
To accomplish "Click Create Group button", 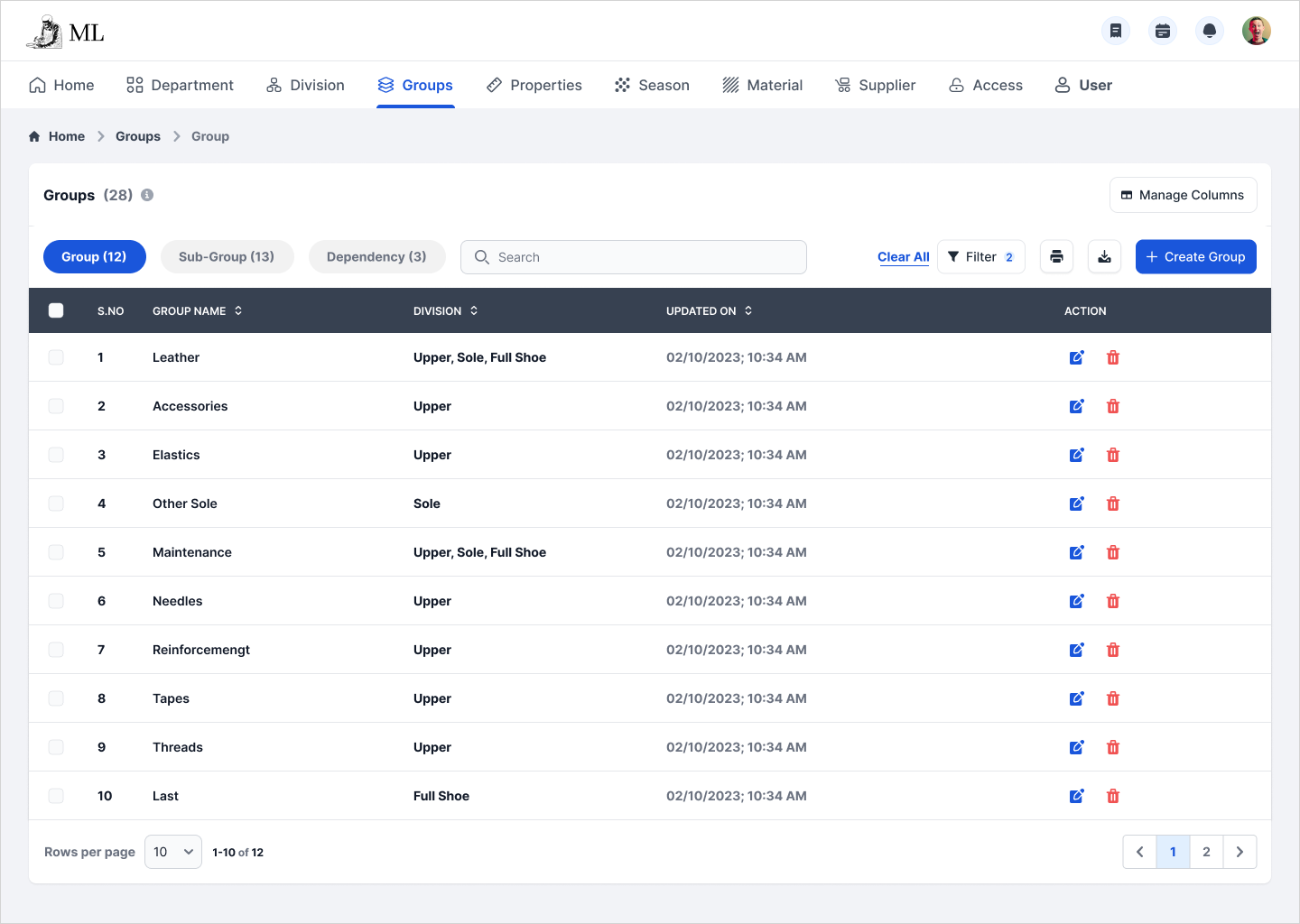I will coord(1195,257).
